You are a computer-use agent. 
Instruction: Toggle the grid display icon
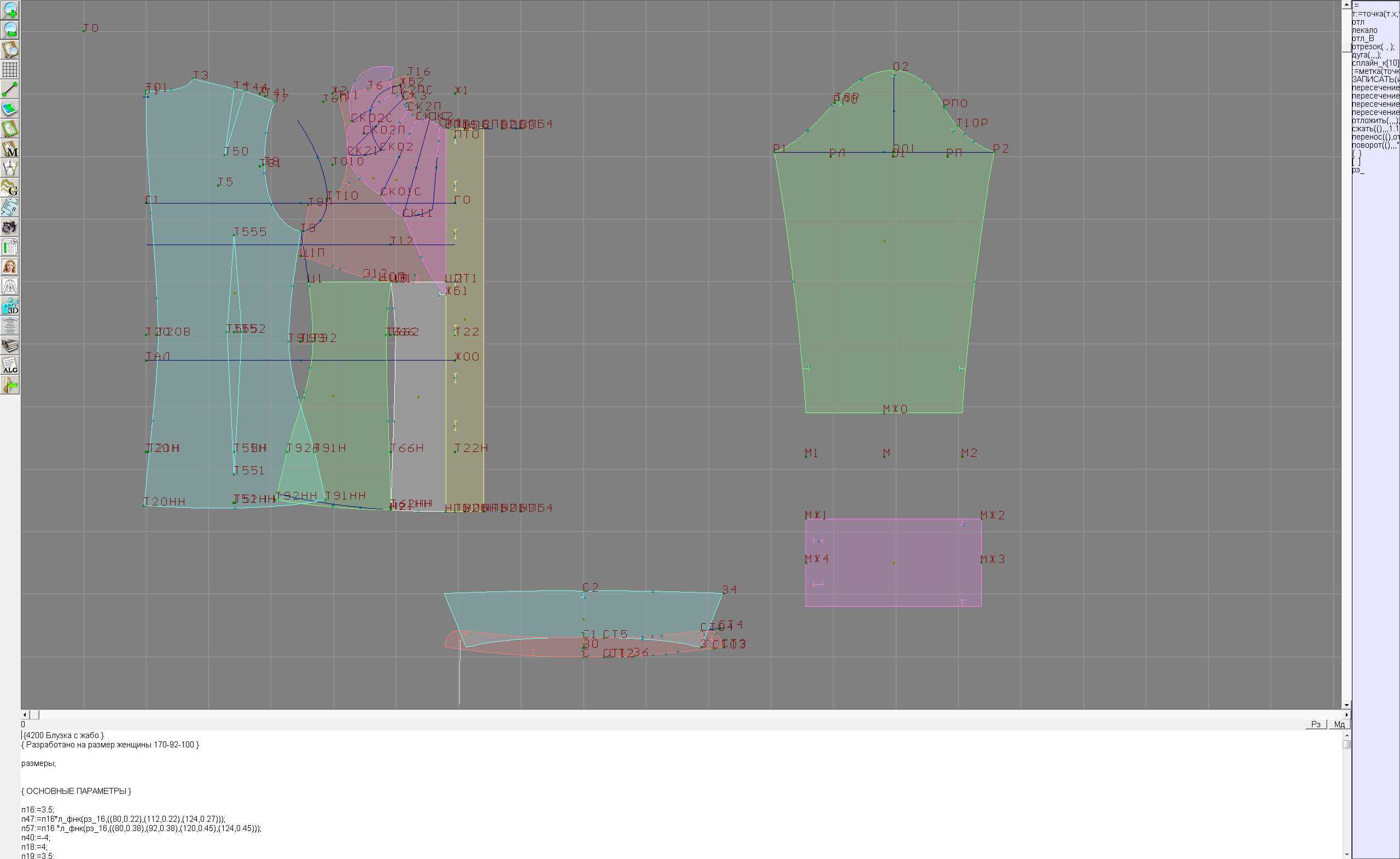pos(10,69)
